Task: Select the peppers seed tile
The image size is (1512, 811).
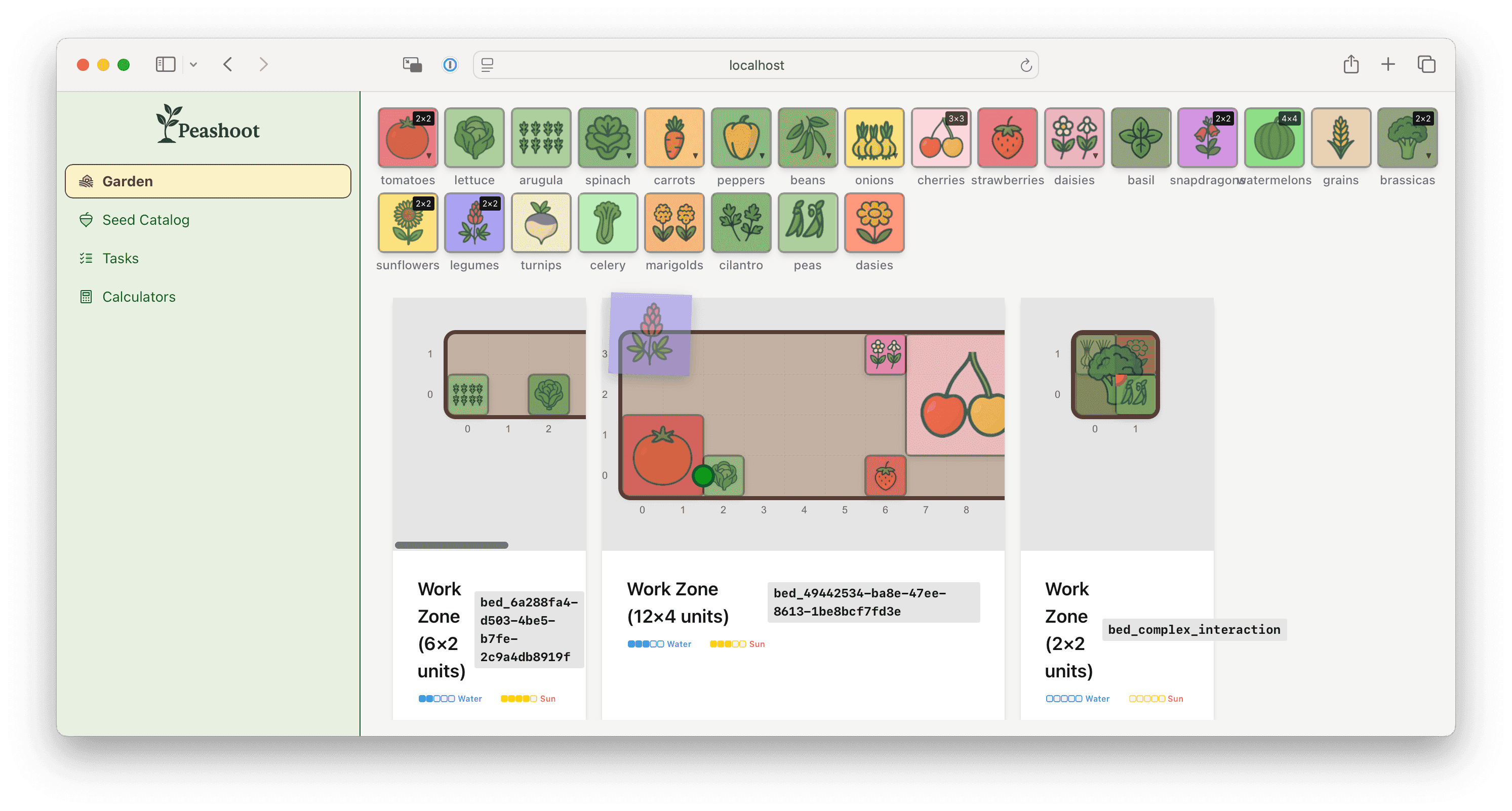Action: [741, 137]
